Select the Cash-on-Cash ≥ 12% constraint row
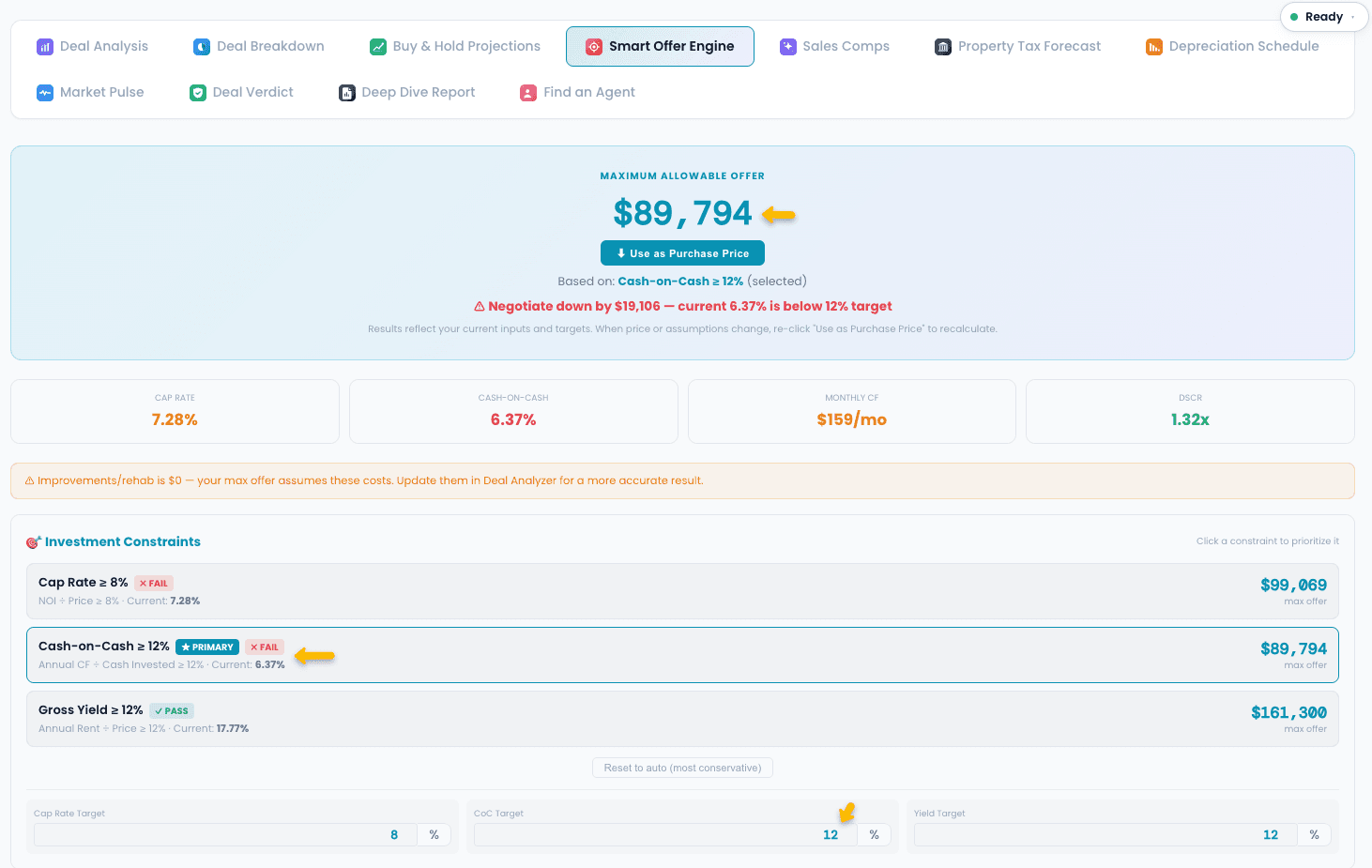Viewport: 1372px width, 868px height. point(682,655)
